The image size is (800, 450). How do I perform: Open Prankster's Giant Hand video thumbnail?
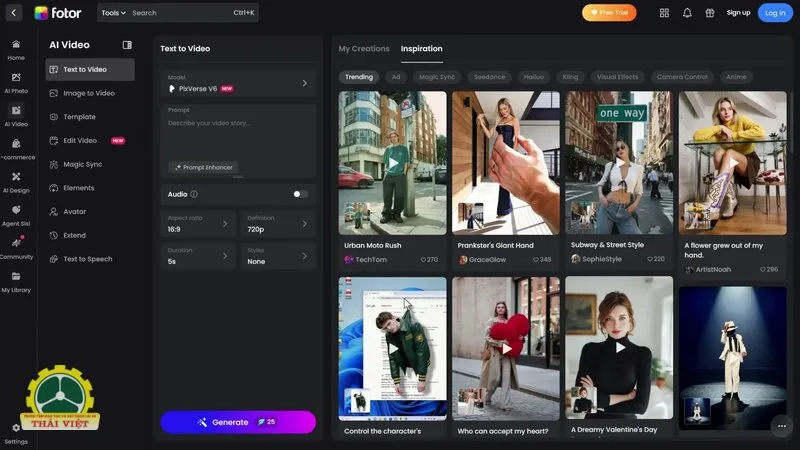point(506,163)
